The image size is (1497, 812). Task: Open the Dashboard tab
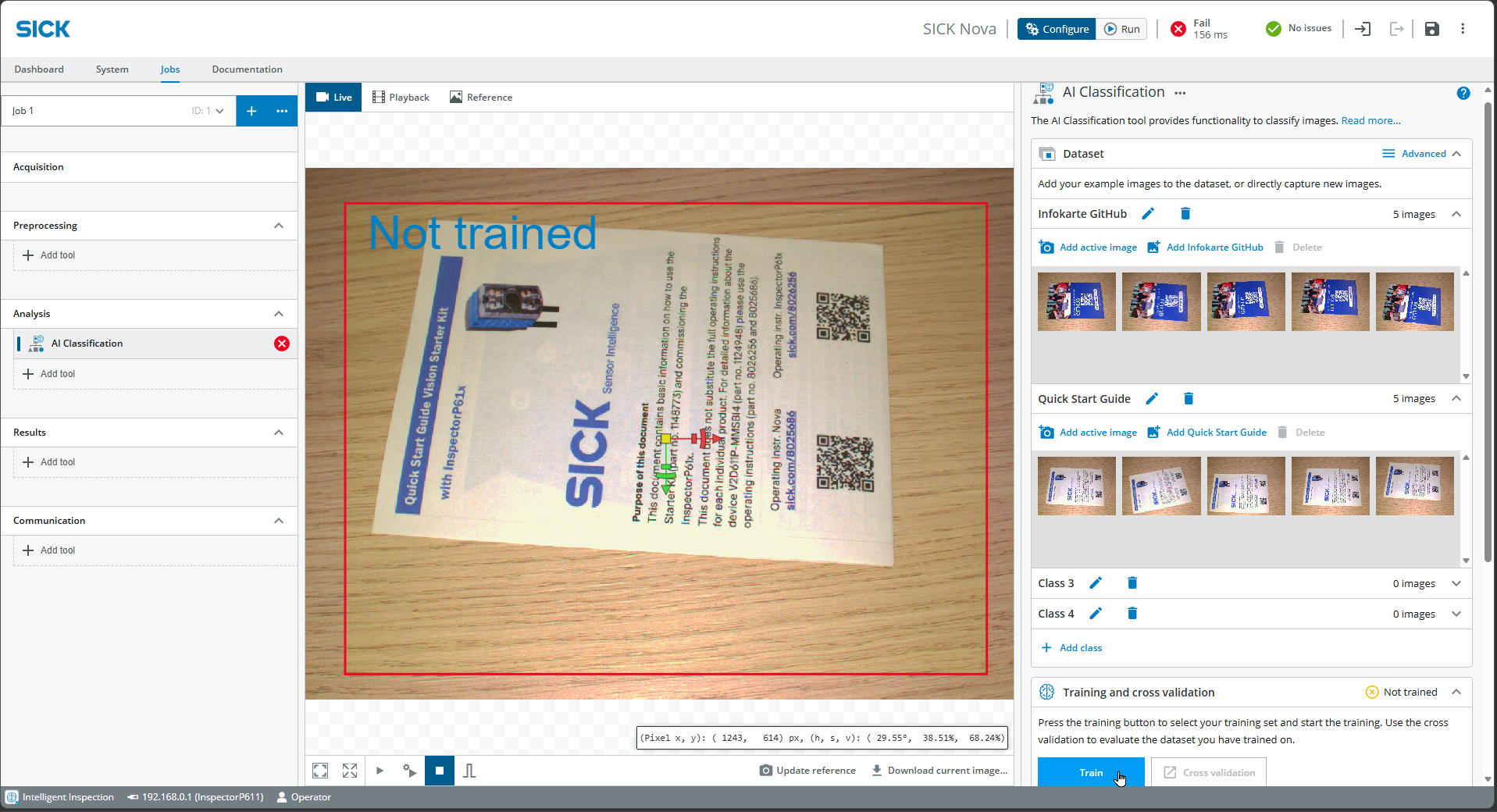39,69
